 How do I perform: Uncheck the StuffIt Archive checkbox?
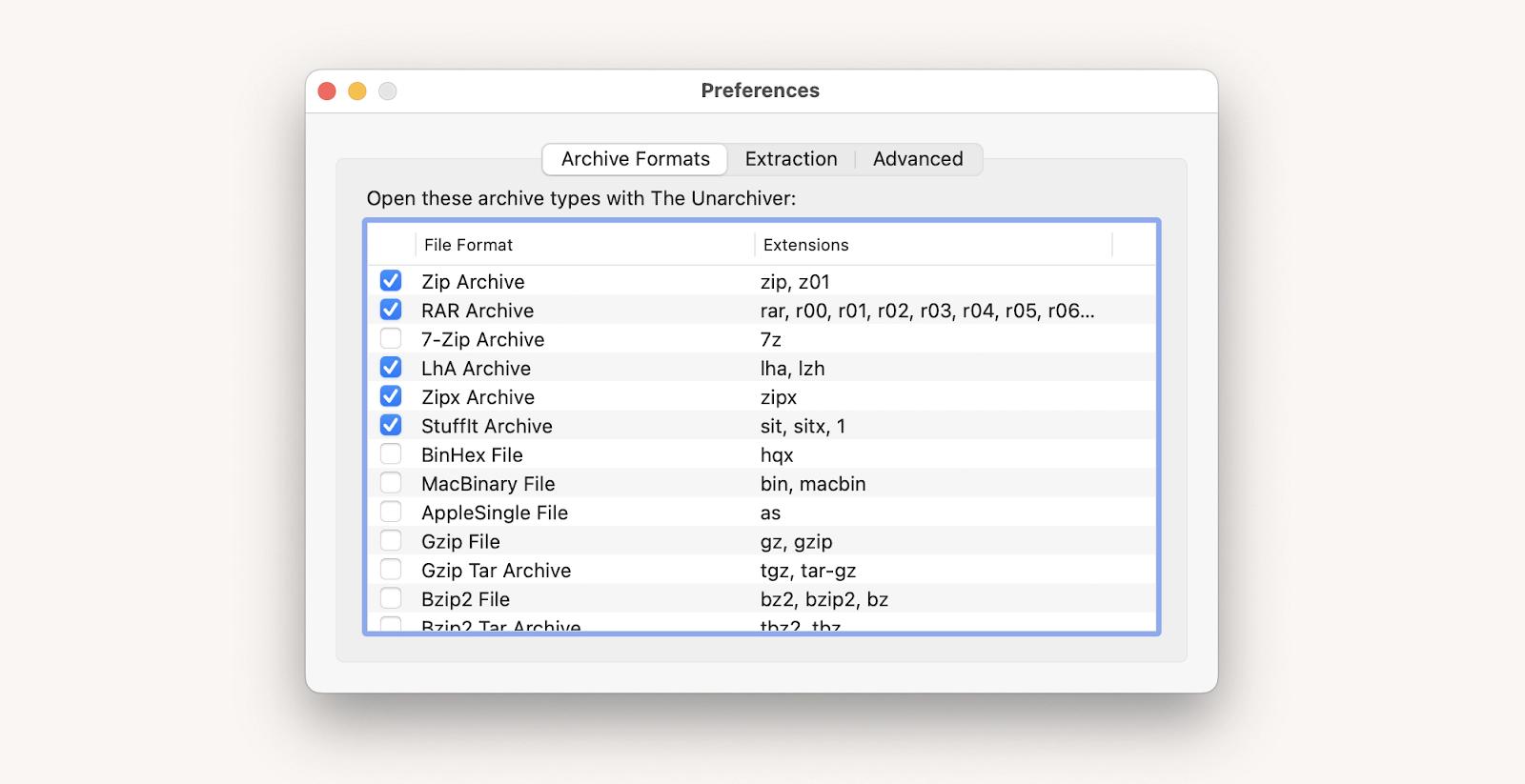(391, 425)
